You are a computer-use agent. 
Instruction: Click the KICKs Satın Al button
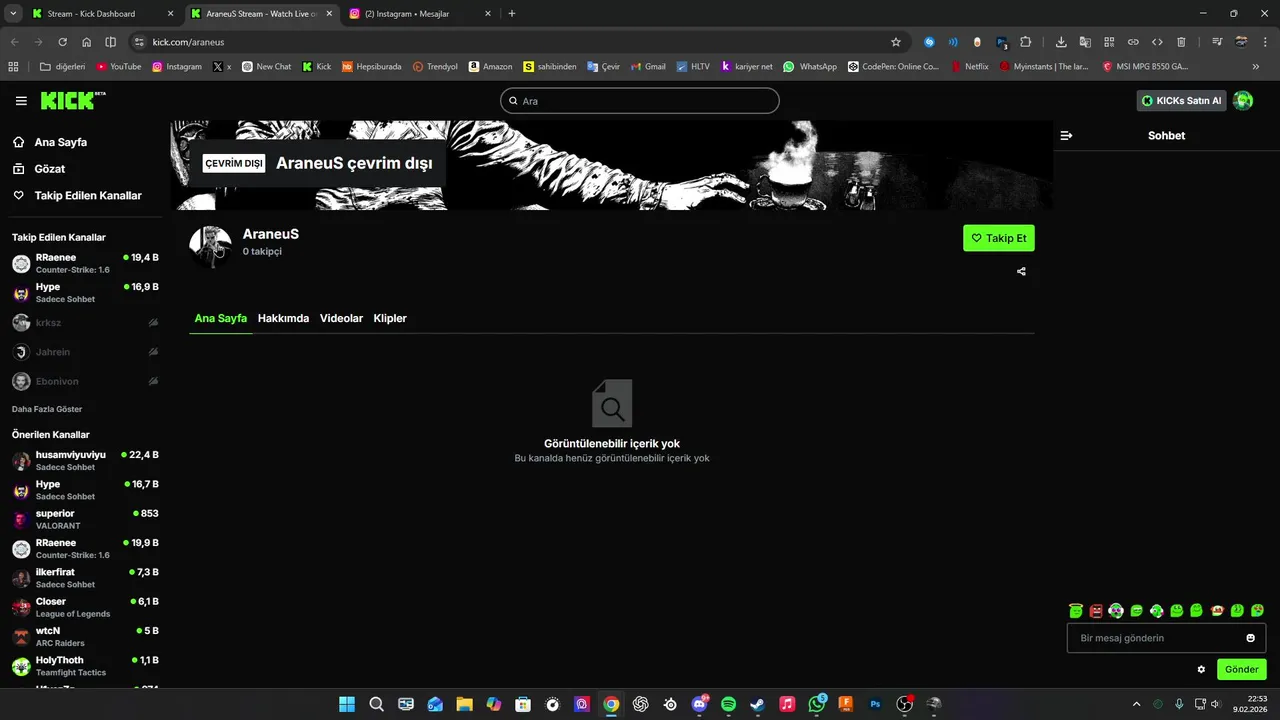point(1181,100)
